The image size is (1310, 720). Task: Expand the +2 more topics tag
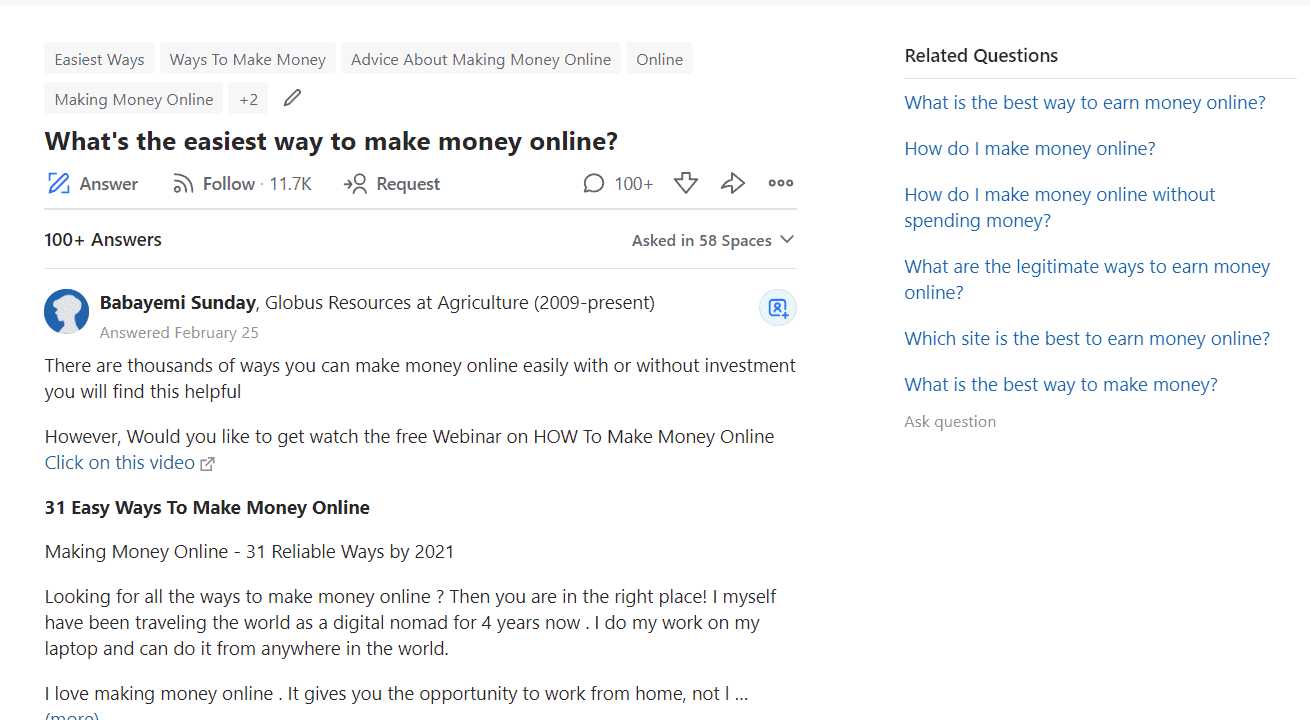pos(248,99)
